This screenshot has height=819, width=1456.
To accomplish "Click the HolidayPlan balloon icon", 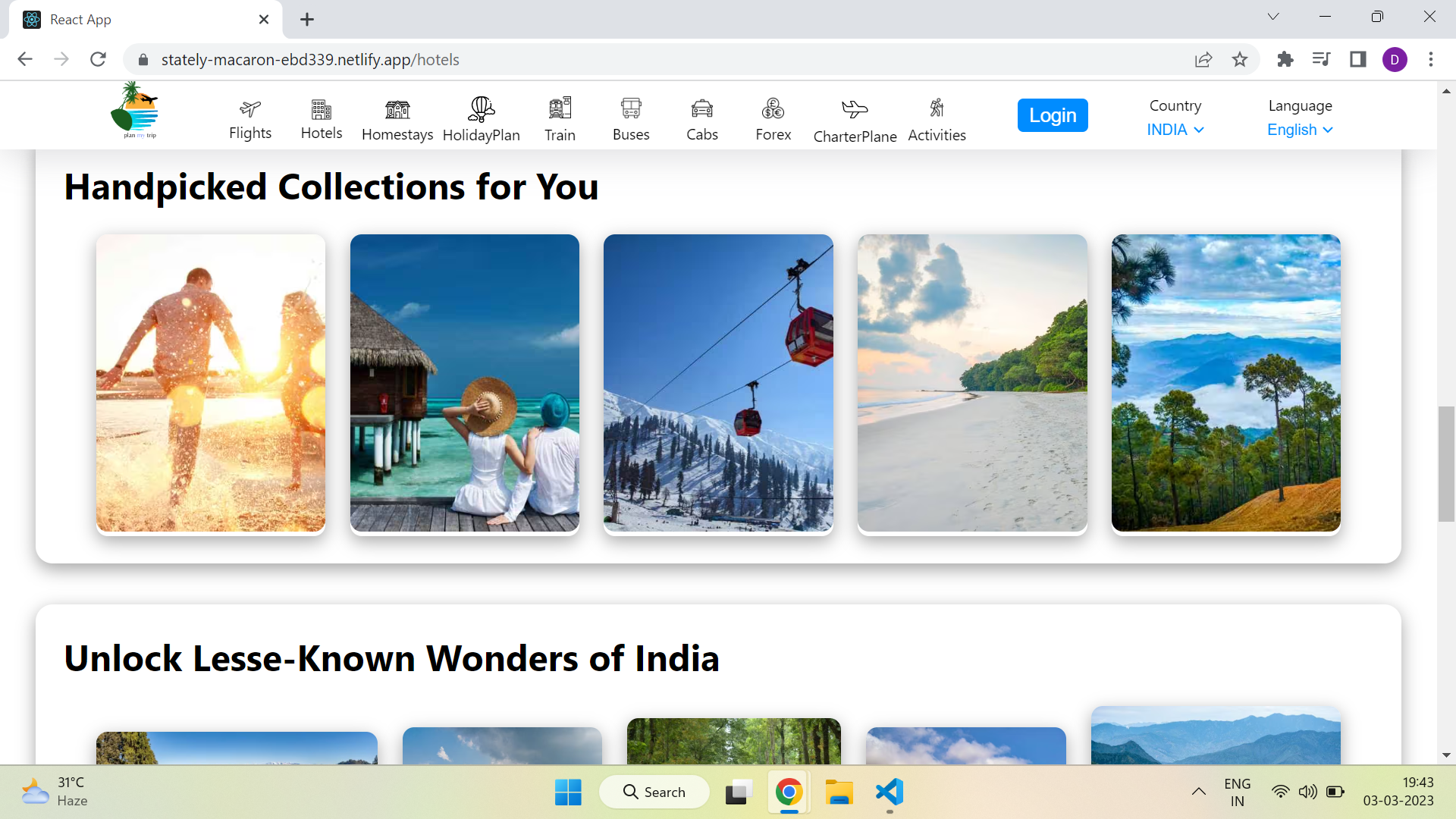I will 481,108.
